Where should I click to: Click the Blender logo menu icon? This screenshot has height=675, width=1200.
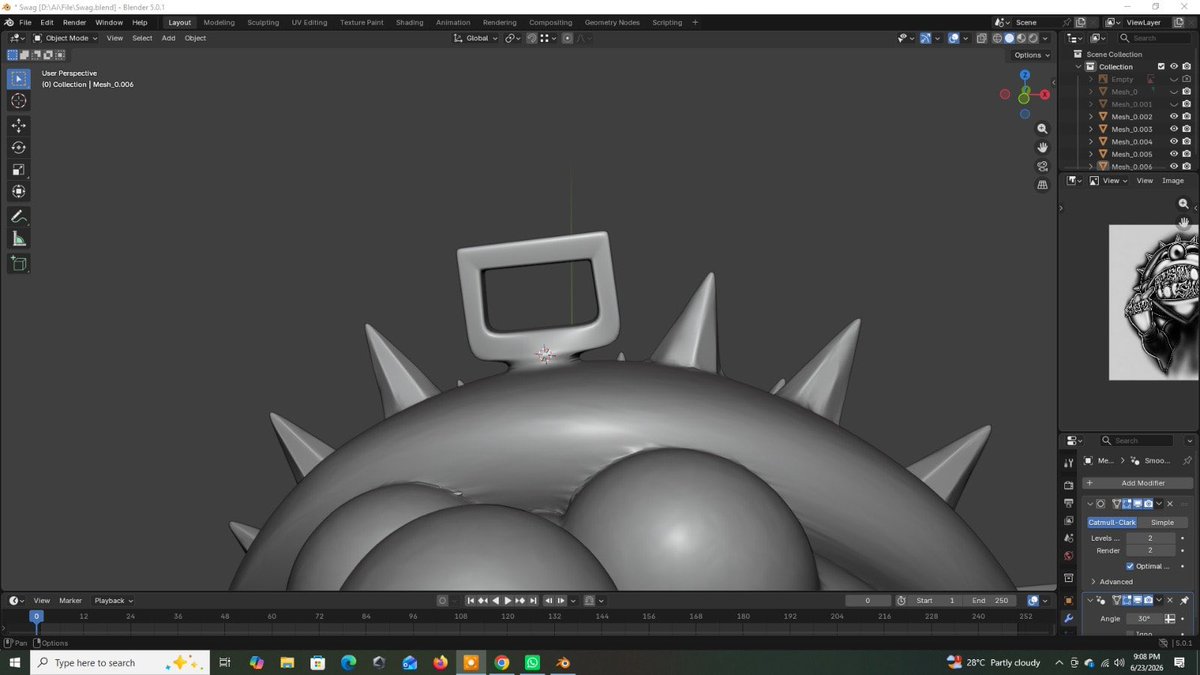coord(9,22)
